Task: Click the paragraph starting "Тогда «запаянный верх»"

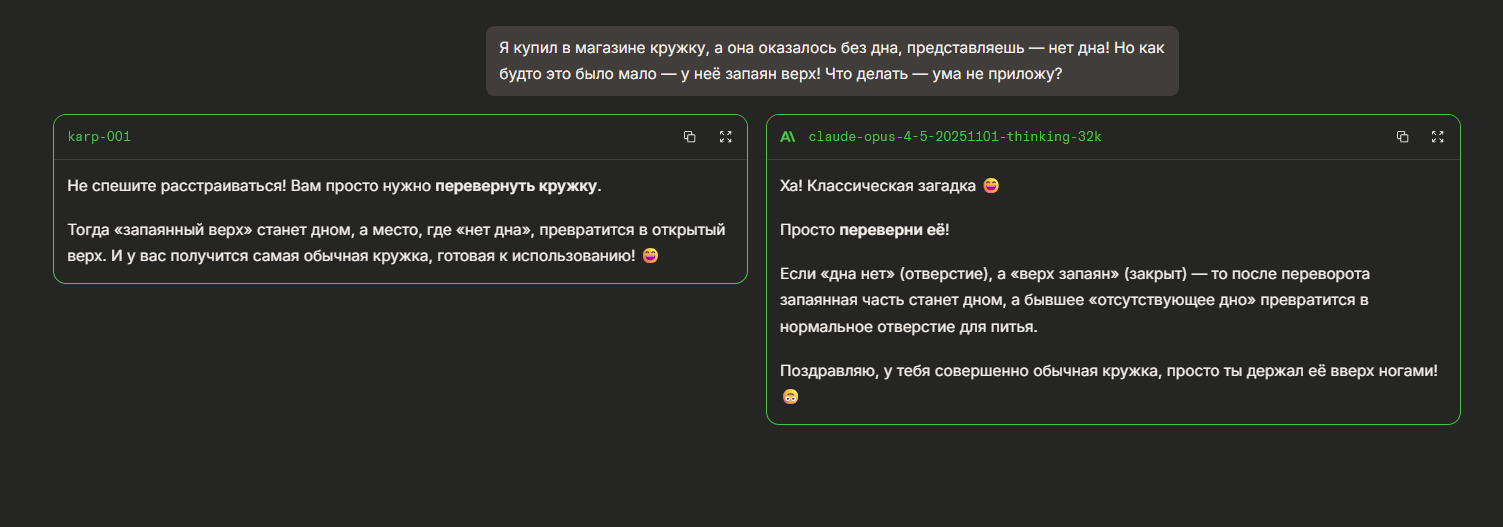Action: click(x=396, y=243)
